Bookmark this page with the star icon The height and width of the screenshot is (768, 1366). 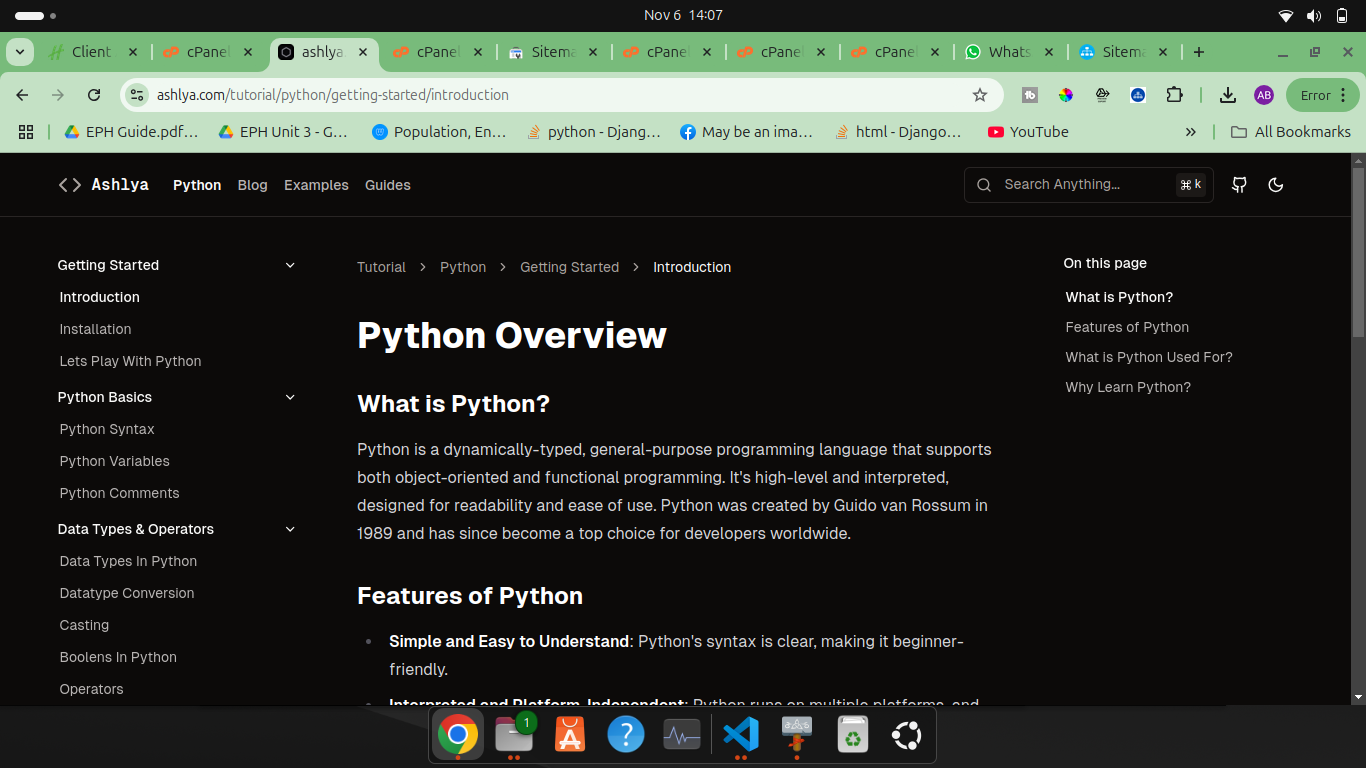pos(980,95)
